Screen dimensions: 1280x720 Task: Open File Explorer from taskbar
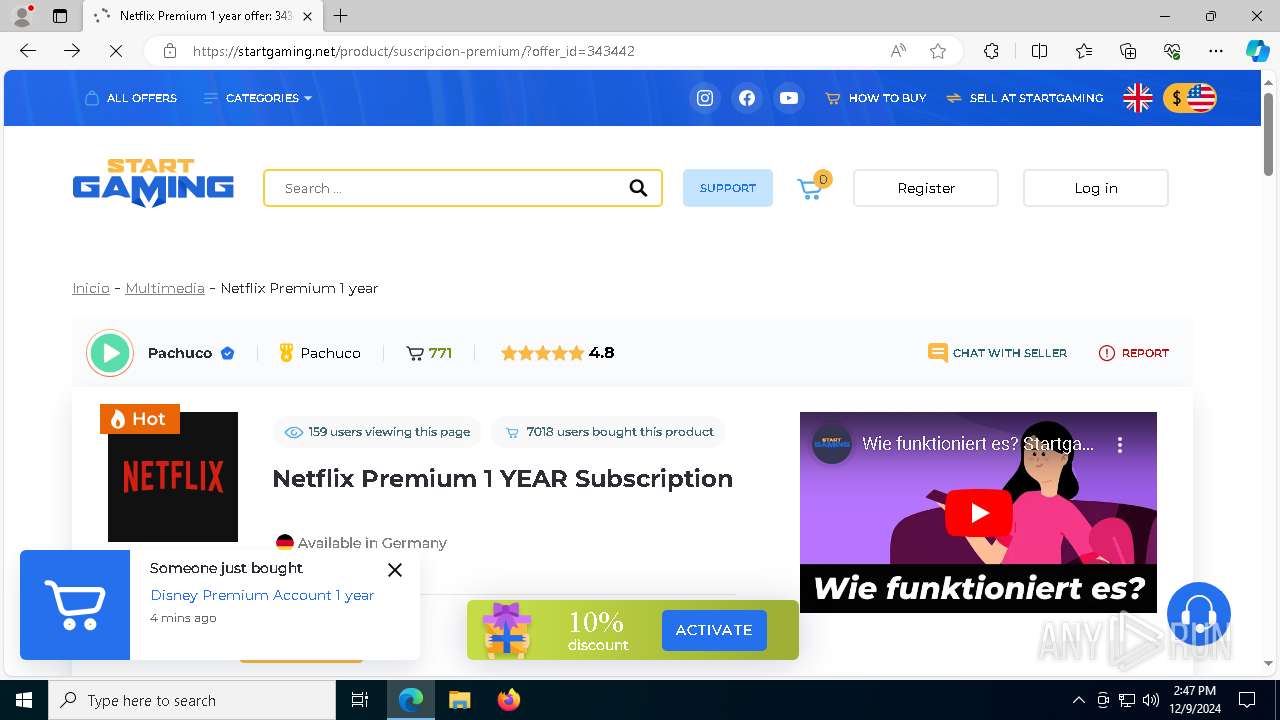[x=459, y=700]
